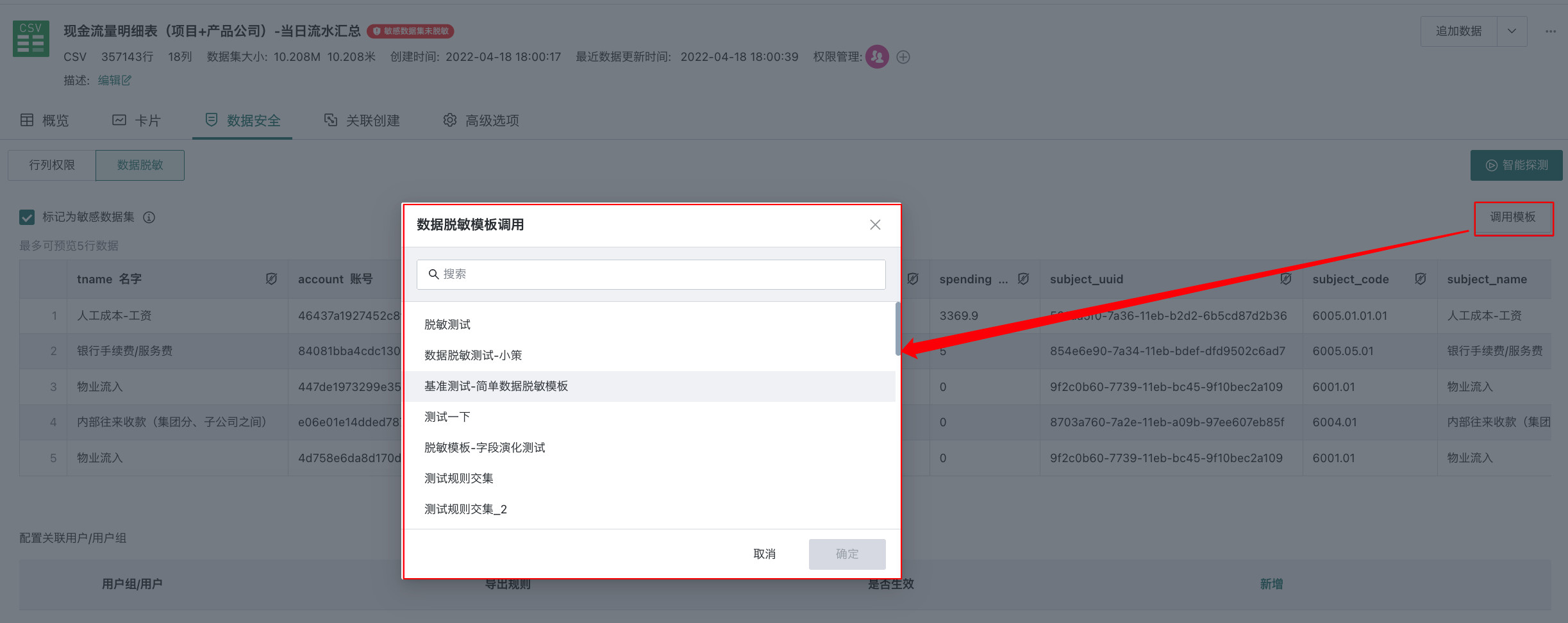1568x623 pixels.
Task: Close the data masking template dialog
Action: (x=875, y=225)
